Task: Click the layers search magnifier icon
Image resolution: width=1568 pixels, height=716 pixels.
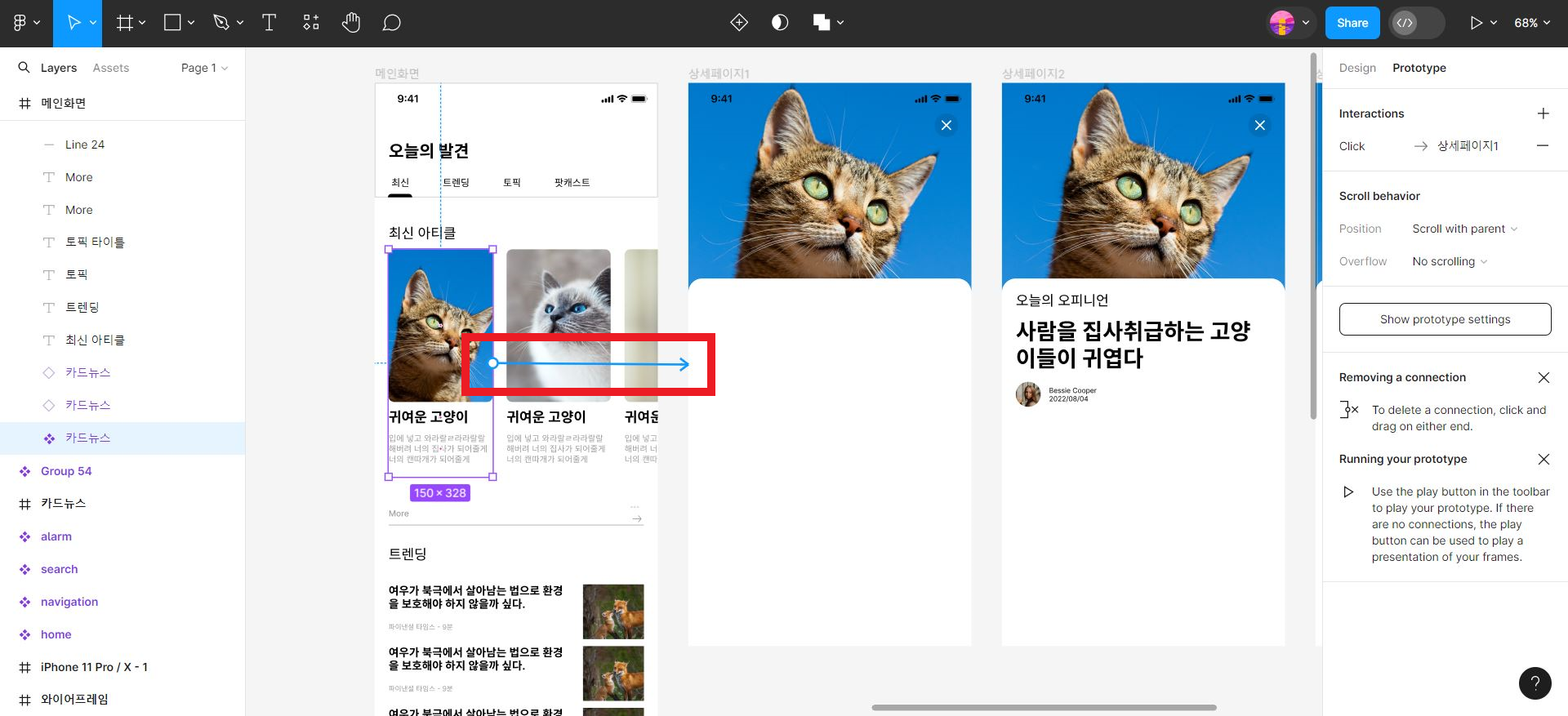Action: [24, 68]
